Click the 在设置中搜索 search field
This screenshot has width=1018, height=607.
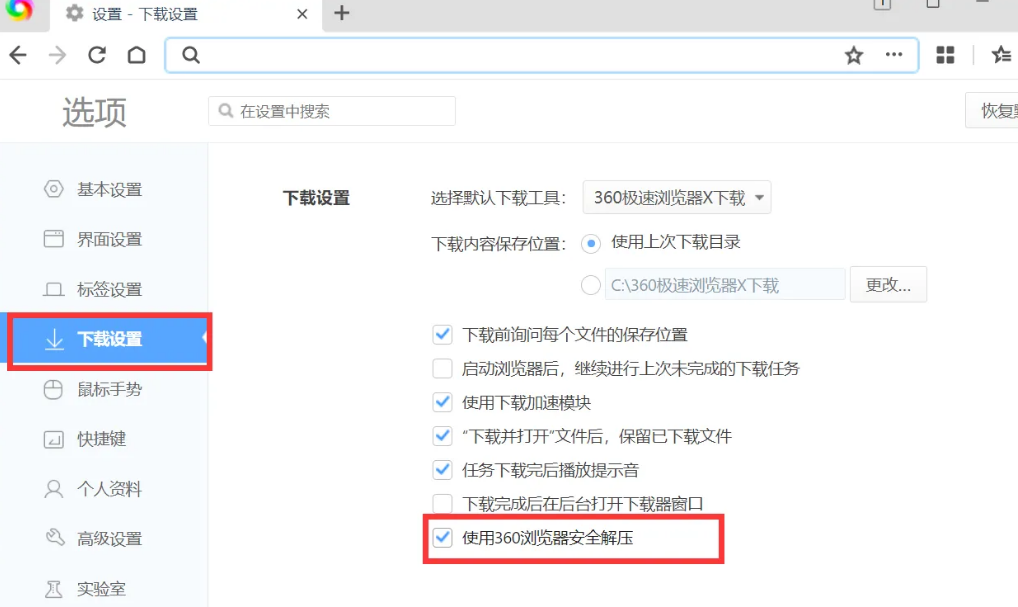[x=332, y=111]
